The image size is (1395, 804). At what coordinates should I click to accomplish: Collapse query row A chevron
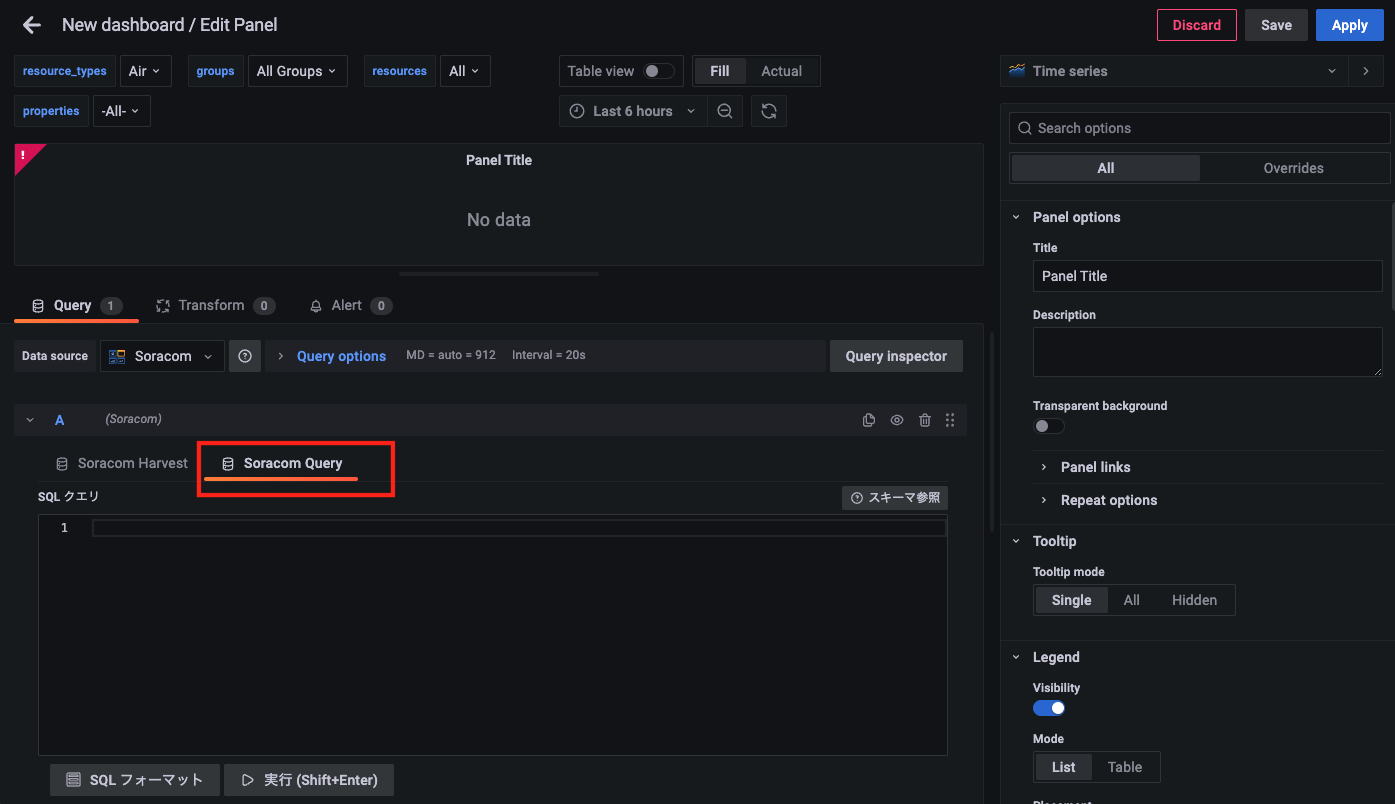pyautogui.click(x=30, y=420)
